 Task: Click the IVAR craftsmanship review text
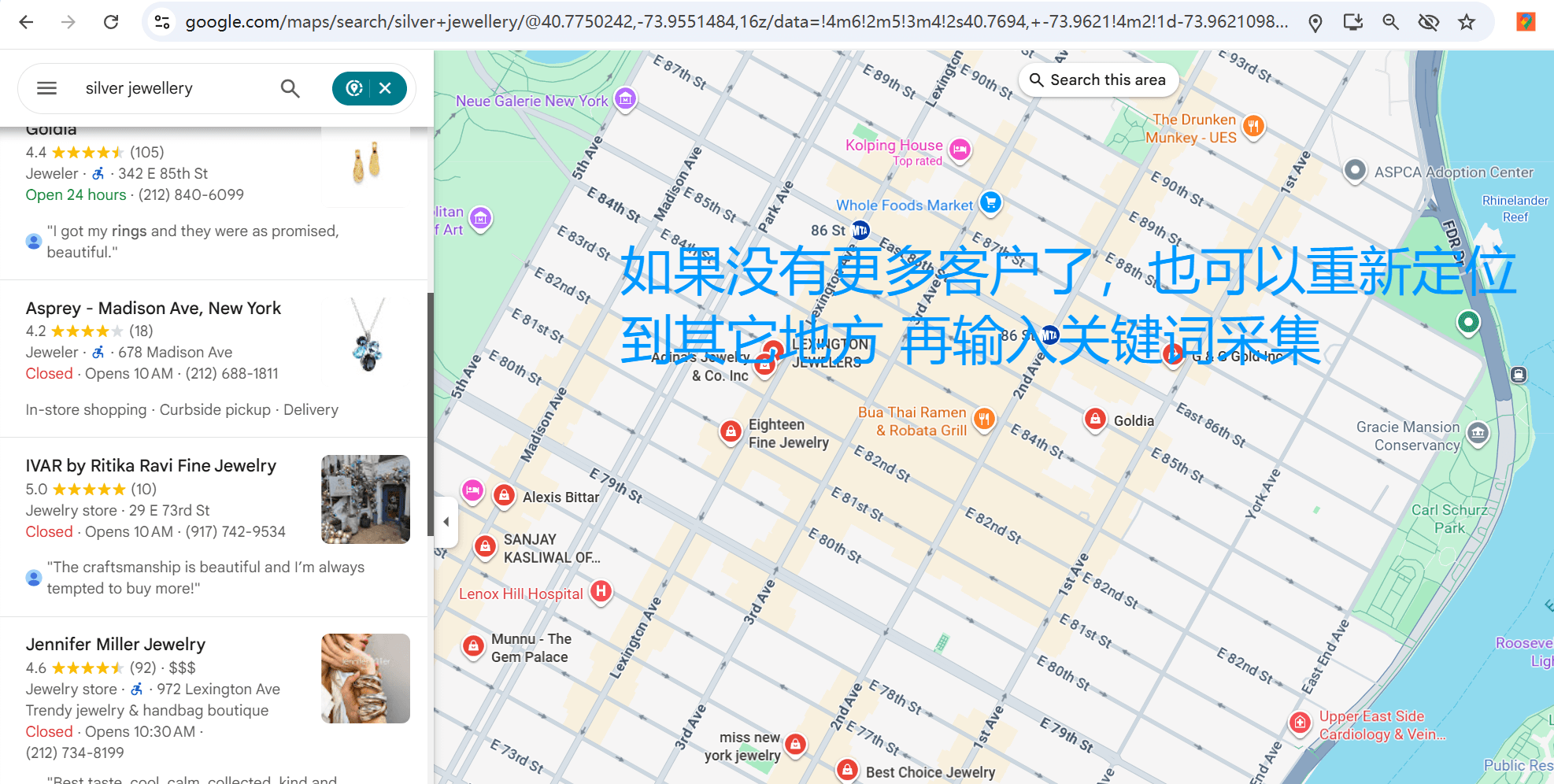coord(206,578)
